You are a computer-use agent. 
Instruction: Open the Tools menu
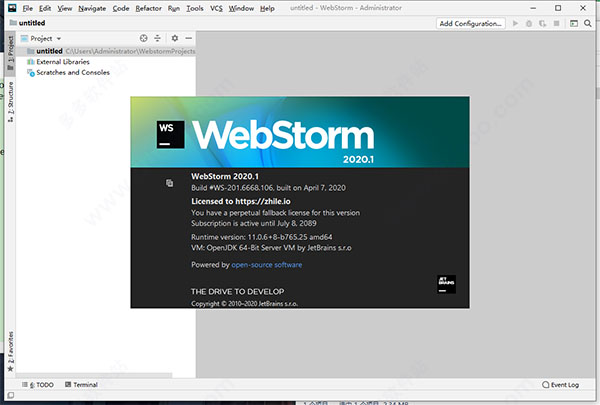pos(195,8)
